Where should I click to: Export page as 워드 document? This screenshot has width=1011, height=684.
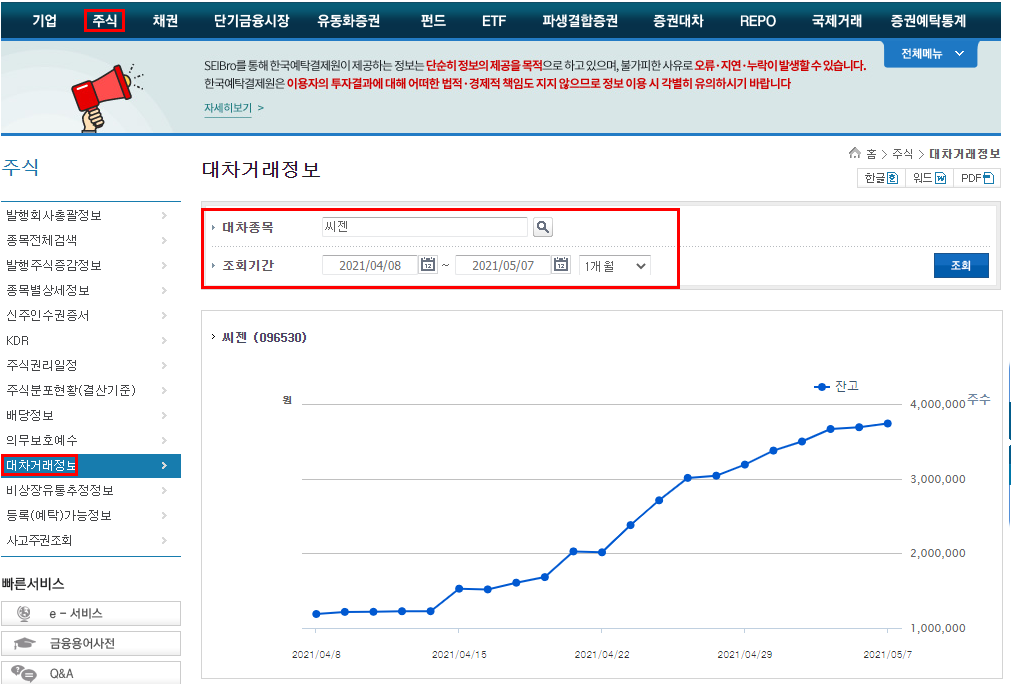point(929,178)
